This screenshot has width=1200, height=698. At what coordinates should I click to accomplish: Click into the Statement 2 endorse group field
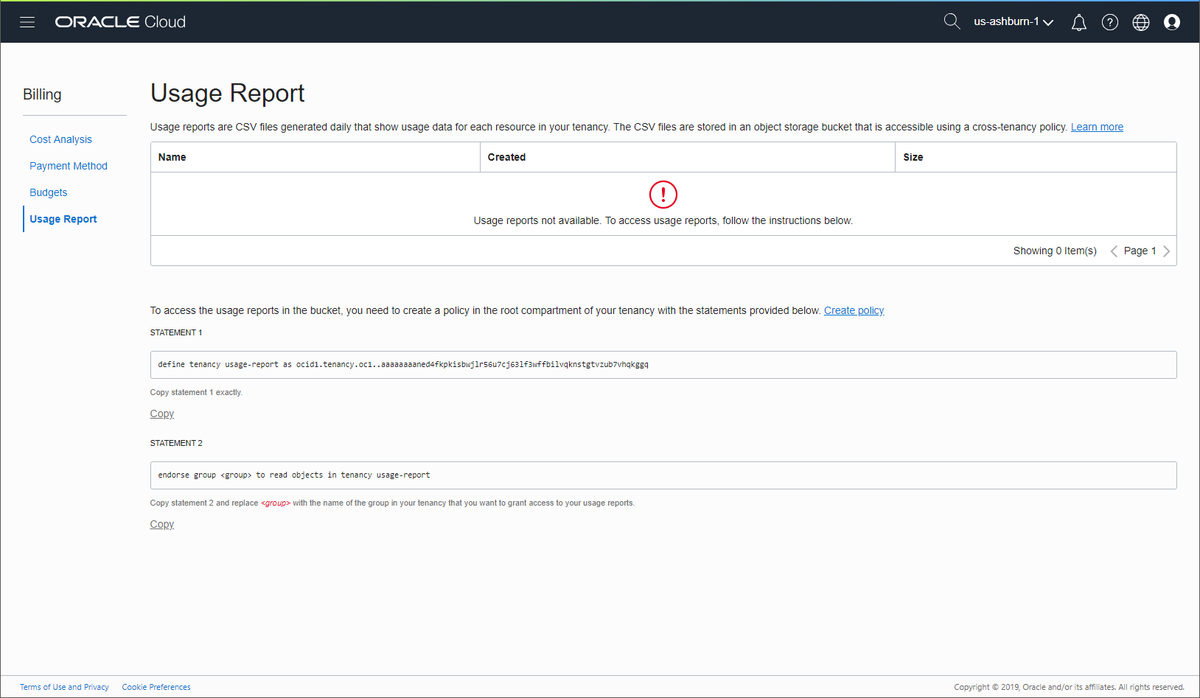(663, 475)
